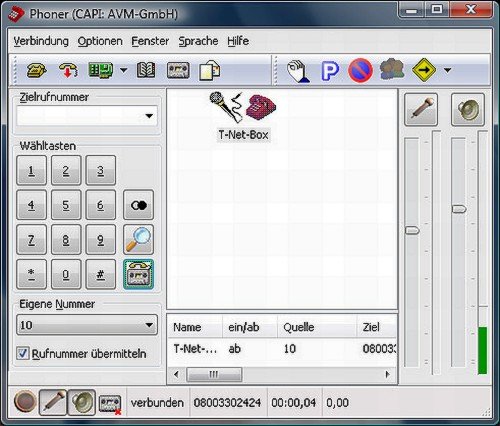Click the cassette answering machine toolbar icon
This screenshot has width=500, height=426.
tap(178, 70)
